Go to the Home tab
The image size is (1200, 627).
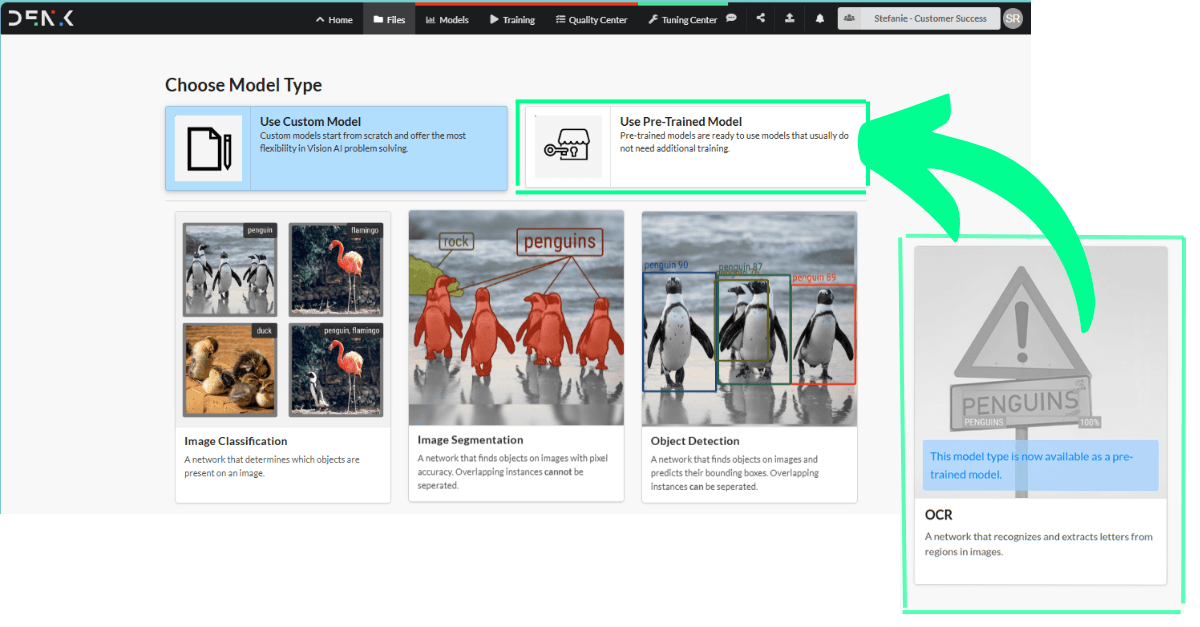point(334,19)
